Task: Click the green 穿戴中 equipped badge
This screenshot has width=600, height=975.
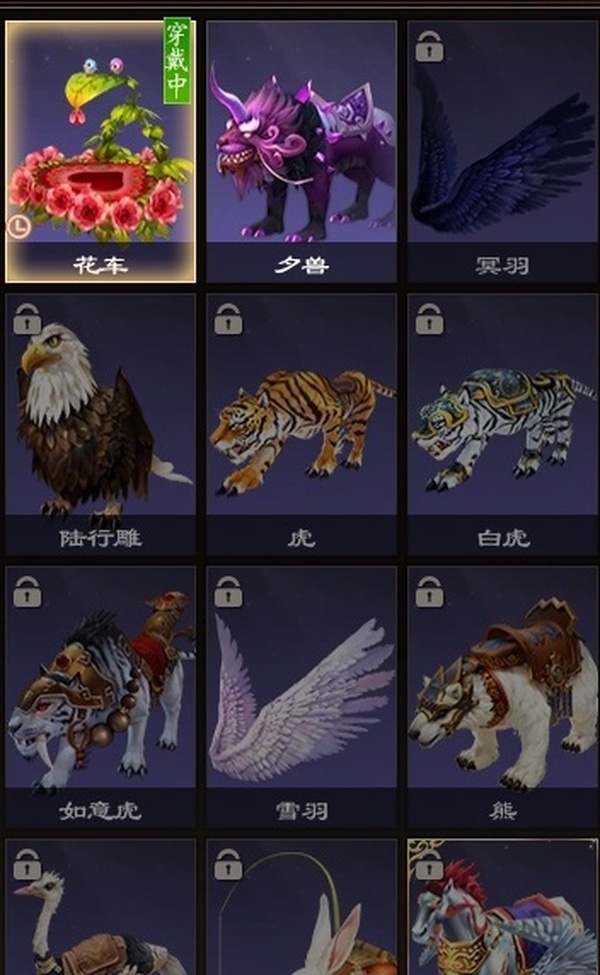Action: [x=177, y=61]
